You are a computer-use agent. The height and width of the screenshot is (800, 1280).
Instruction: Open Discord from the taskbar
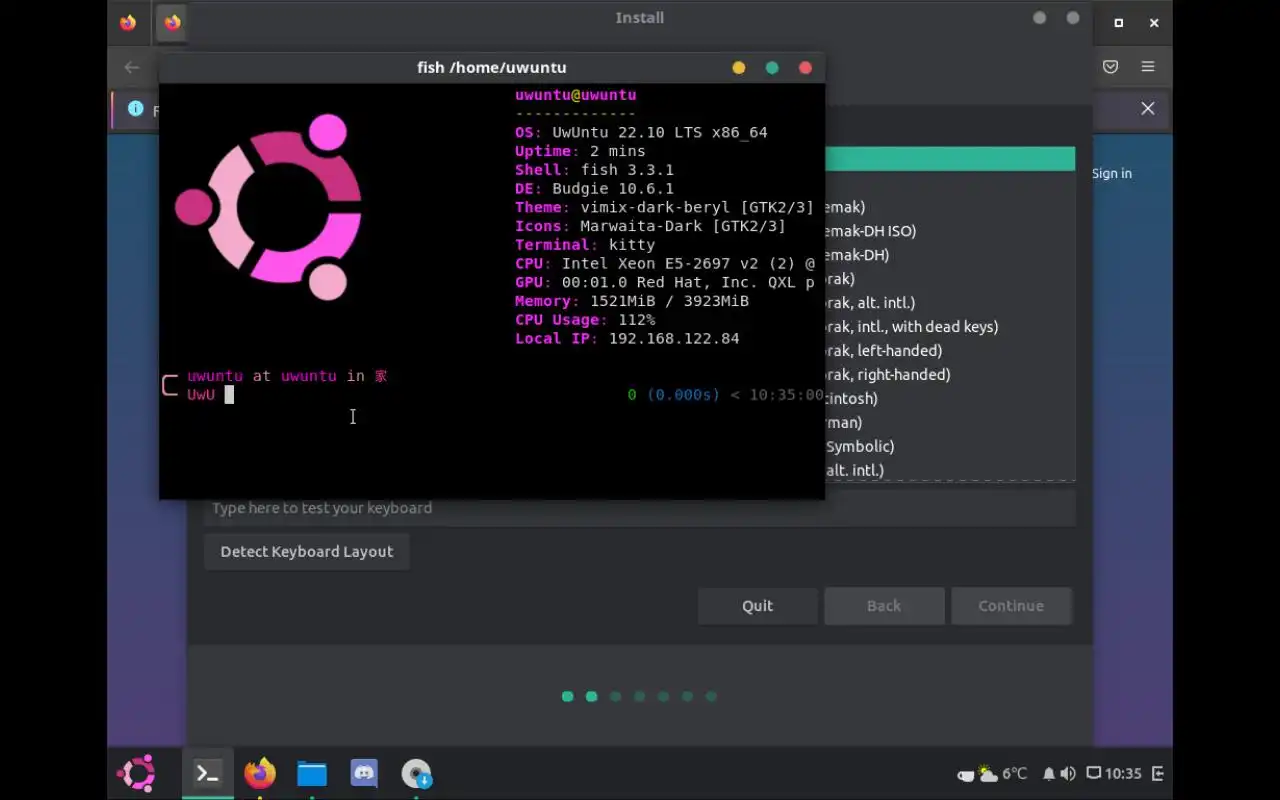pos(364,773)
